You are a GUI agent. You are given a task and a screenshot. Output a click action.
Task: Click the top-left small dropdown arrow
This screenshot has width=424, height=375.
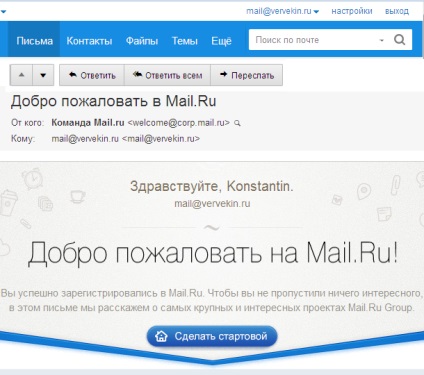pos(3,12)
